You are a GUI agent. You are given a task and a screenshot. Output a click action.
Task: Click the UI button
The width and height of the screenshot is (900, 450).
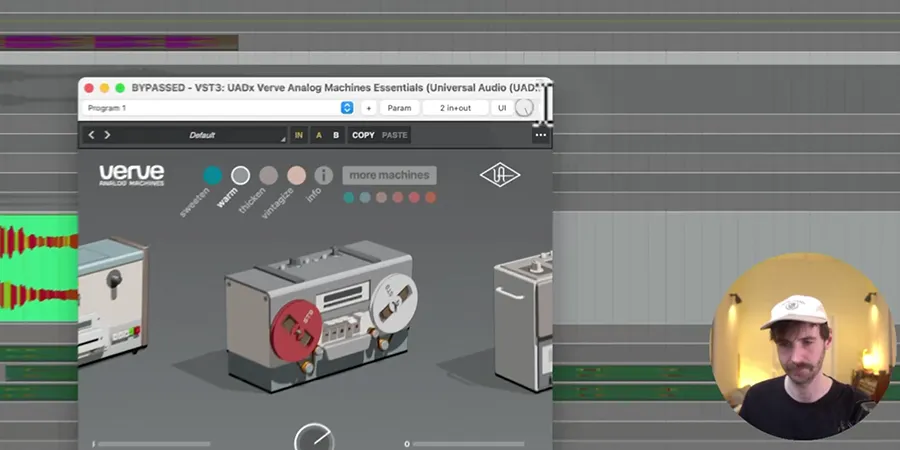(502, 108)
